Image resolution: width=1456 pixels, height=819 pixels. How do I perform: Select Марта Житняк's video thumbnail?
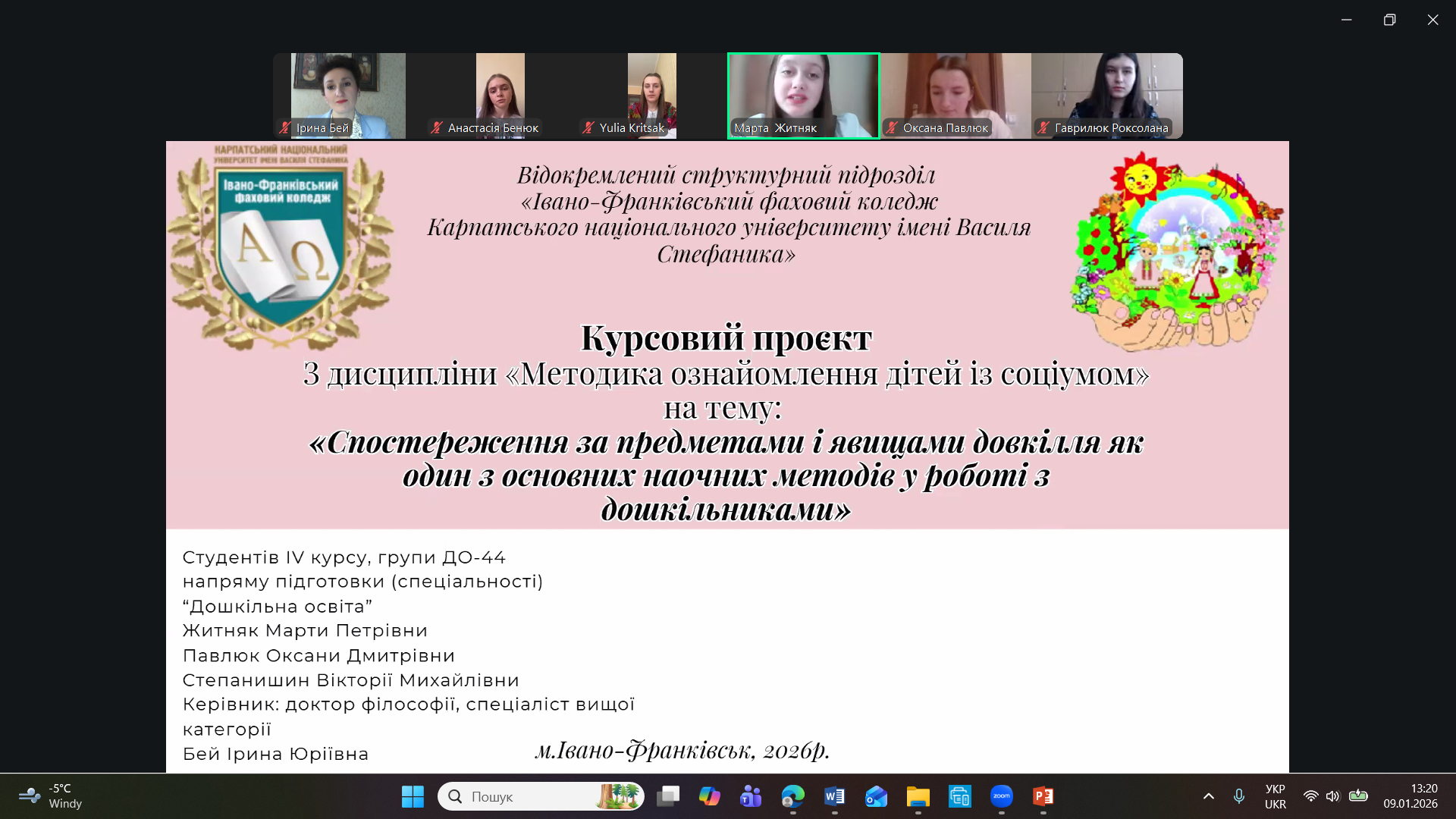(x=803, y=95)
